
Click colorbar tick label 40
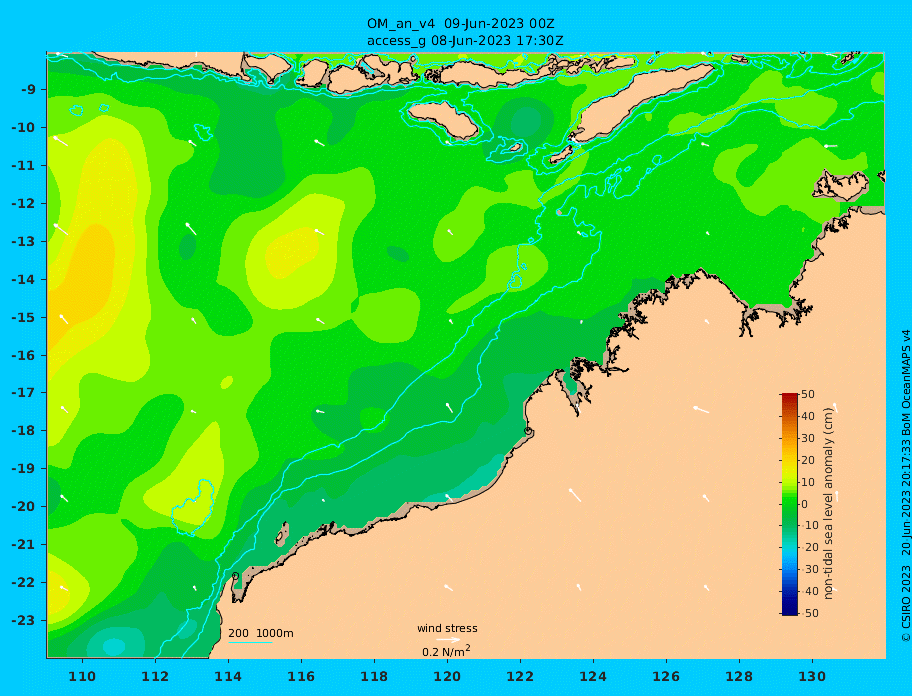808,416
